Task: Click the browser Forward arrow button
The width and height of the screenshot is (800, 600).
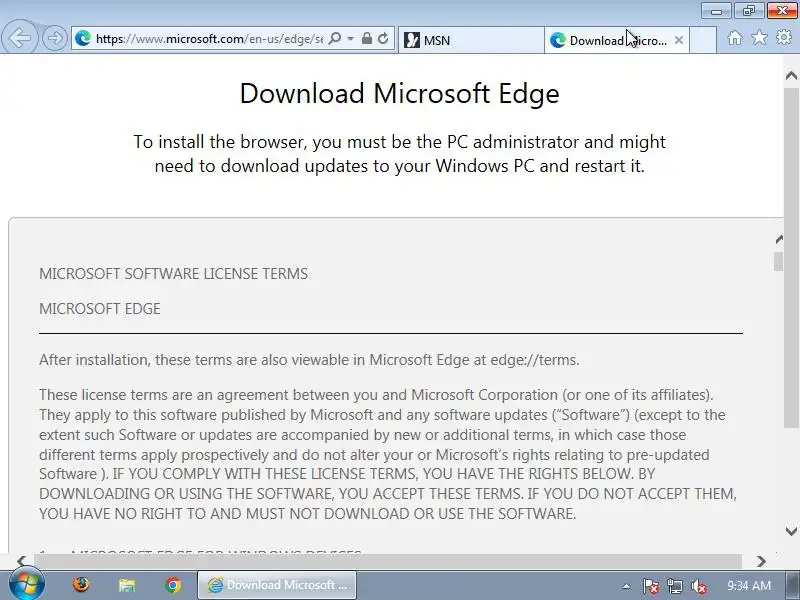Action: click(55, 38)
